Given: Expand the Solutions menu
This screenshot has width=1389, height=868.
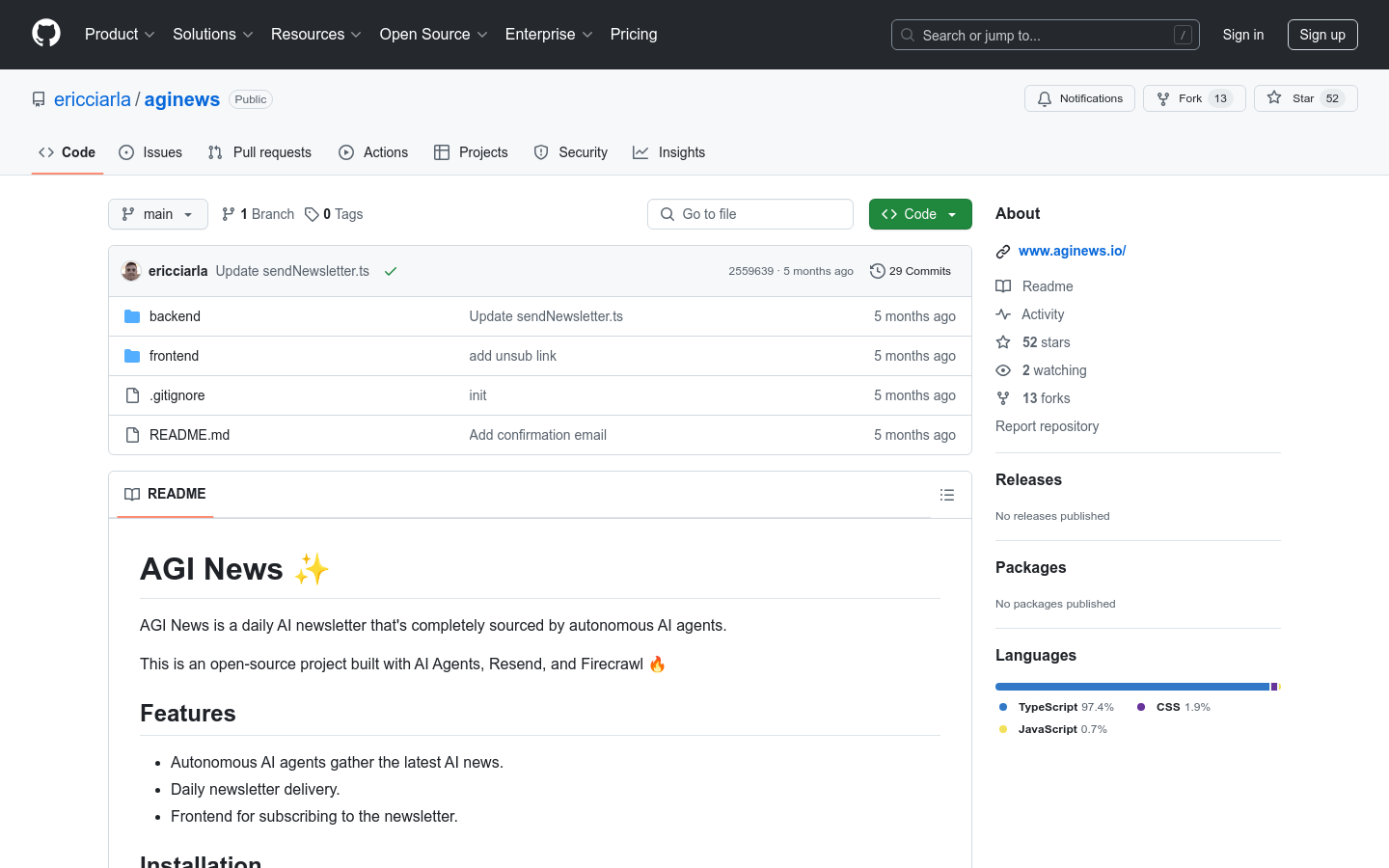Looking at the screenshot, I should point(213,34).
